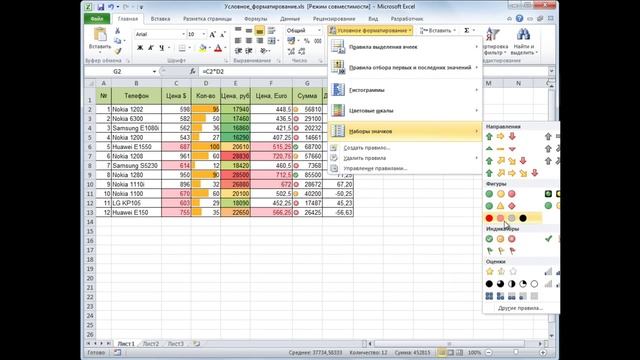Cut the selection with the scissors icon

coord(118,31)
